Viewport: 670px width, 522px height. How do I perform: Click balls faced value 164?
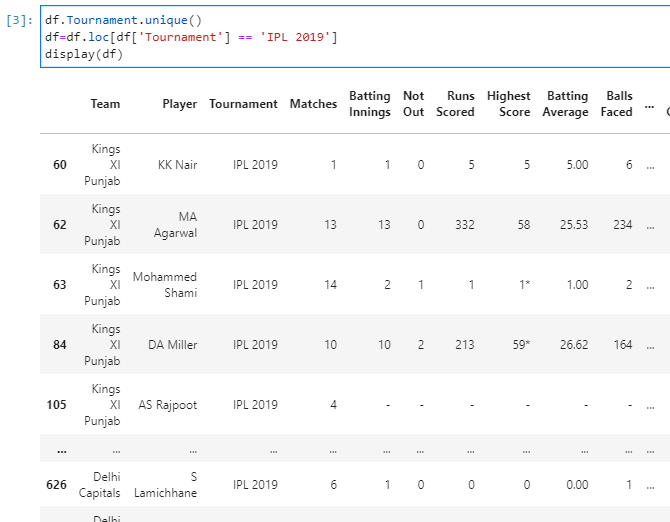pyautogui.click(x=623, y=345)
